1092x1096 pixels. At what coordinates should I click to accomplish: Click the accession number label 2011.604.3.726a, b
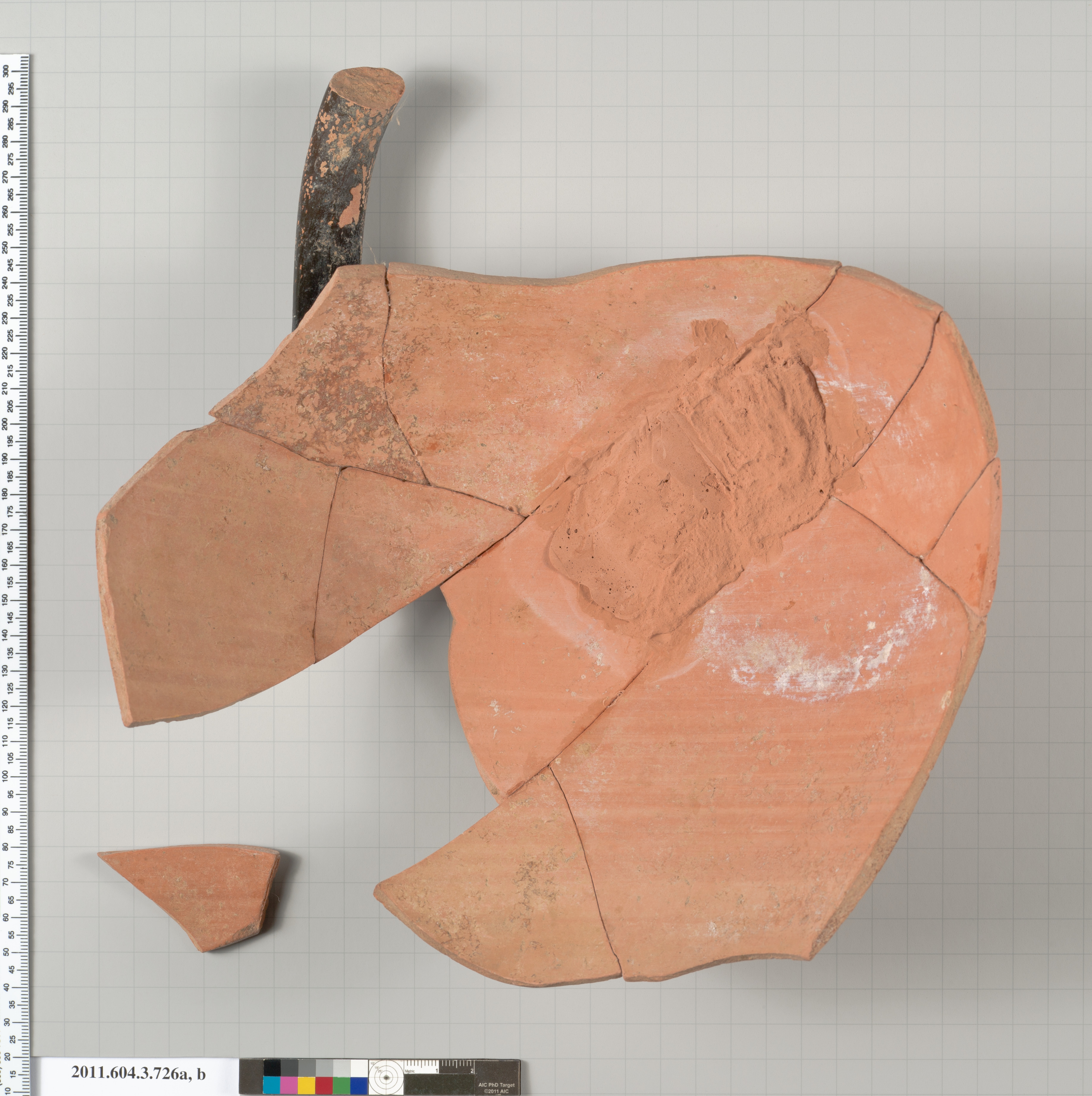138,1073
